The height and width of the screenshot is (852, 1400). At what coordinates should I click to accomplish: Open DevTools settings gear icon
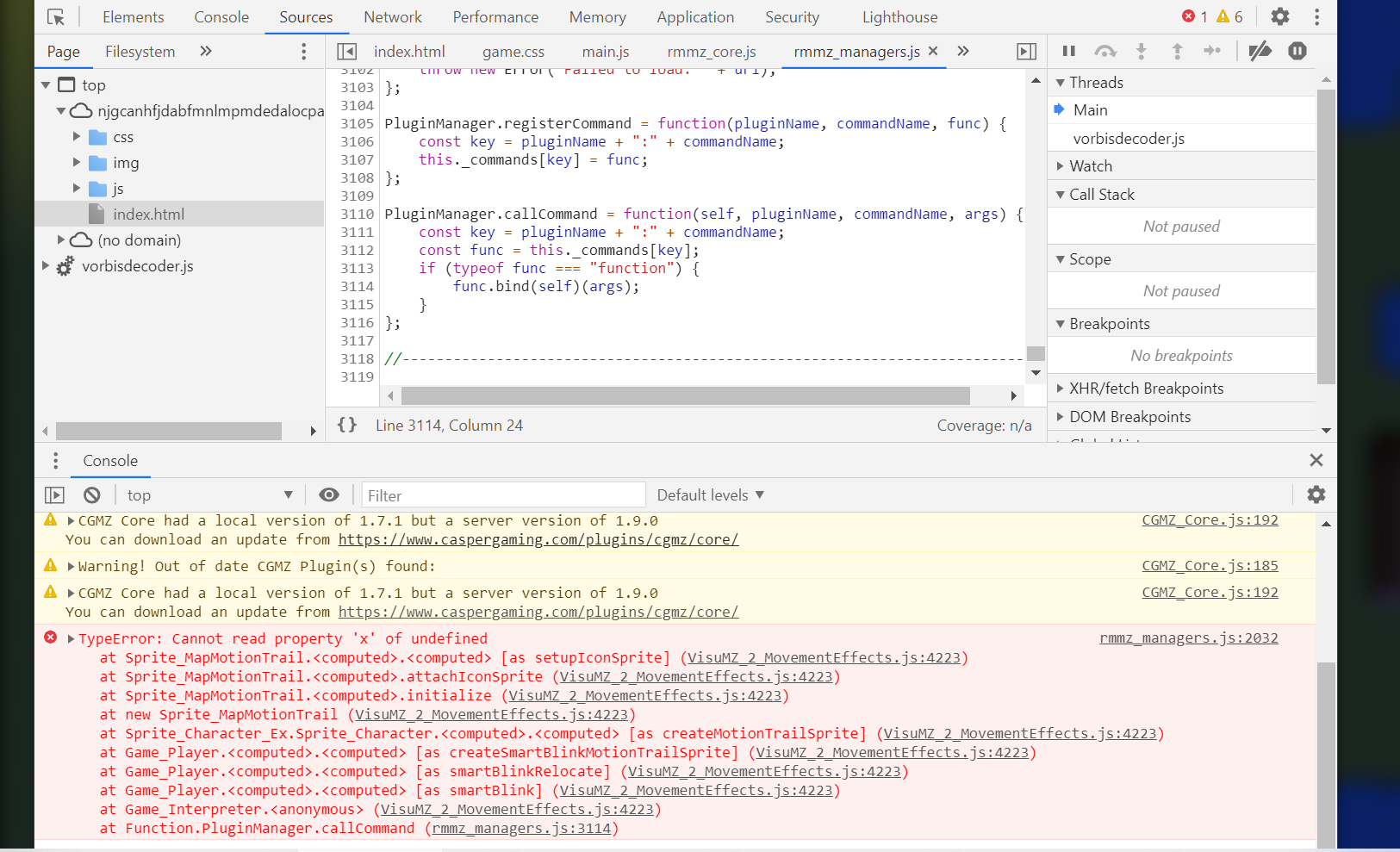[x=1280, y=16]
